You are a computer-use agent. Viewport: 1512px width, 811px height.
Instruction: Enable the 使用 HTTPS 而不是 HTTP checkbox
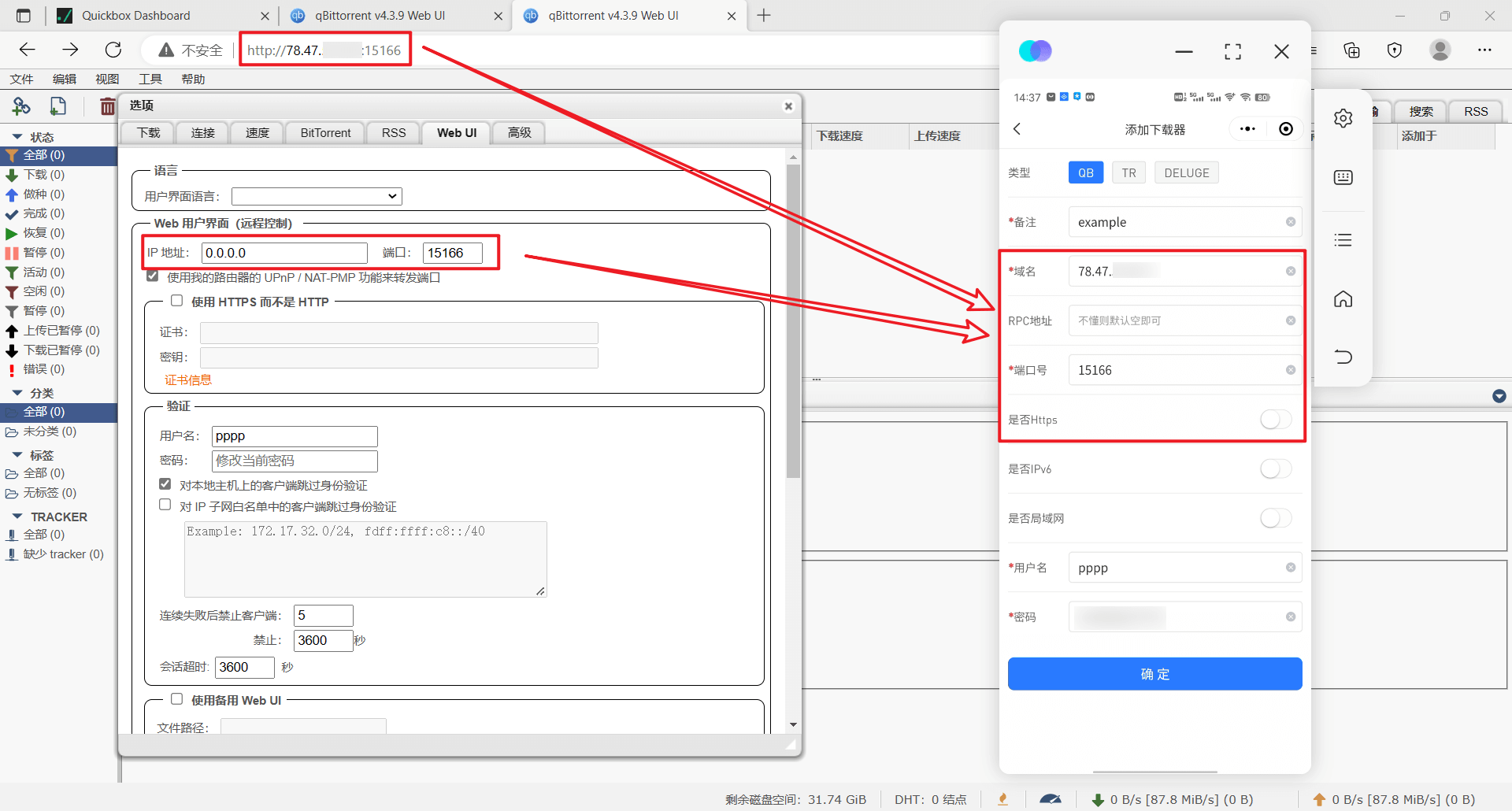[x=177, y=301]
